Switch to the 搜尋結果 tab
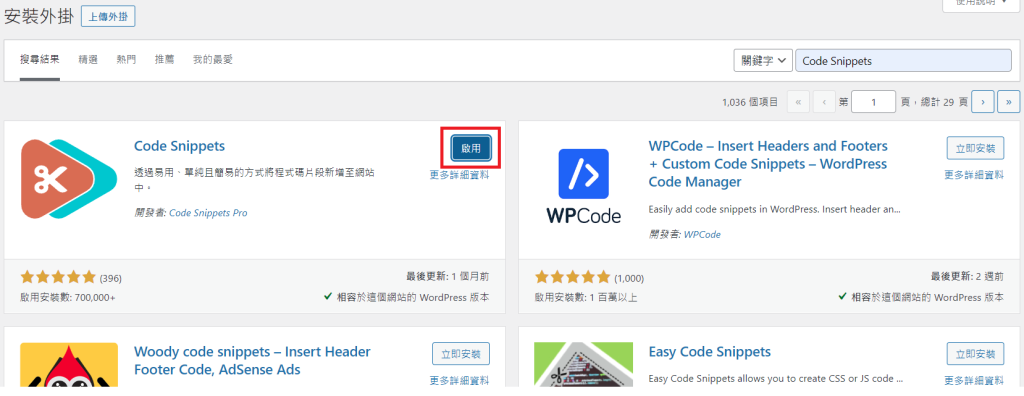Image resolution: width=1024 pixels, height=396 pixels. [x=40, y=59]
